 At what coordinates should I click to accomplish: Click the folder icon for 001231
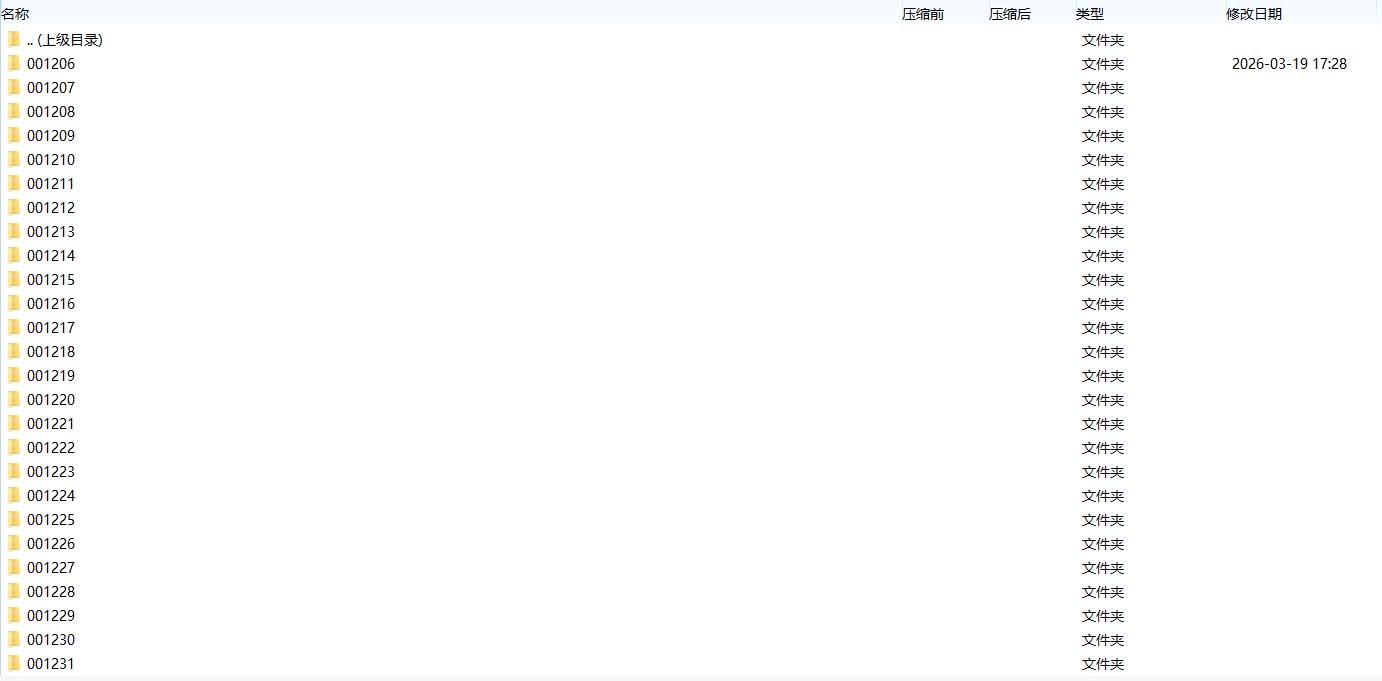(x=14, y=664)
